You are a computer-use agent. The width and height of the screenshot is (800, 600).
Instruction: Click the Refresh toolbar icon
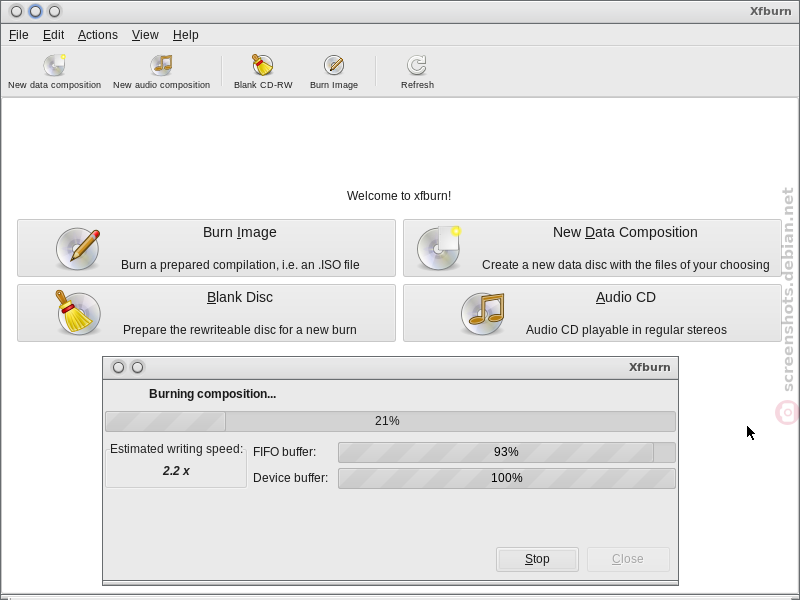(x=417, y=65)
